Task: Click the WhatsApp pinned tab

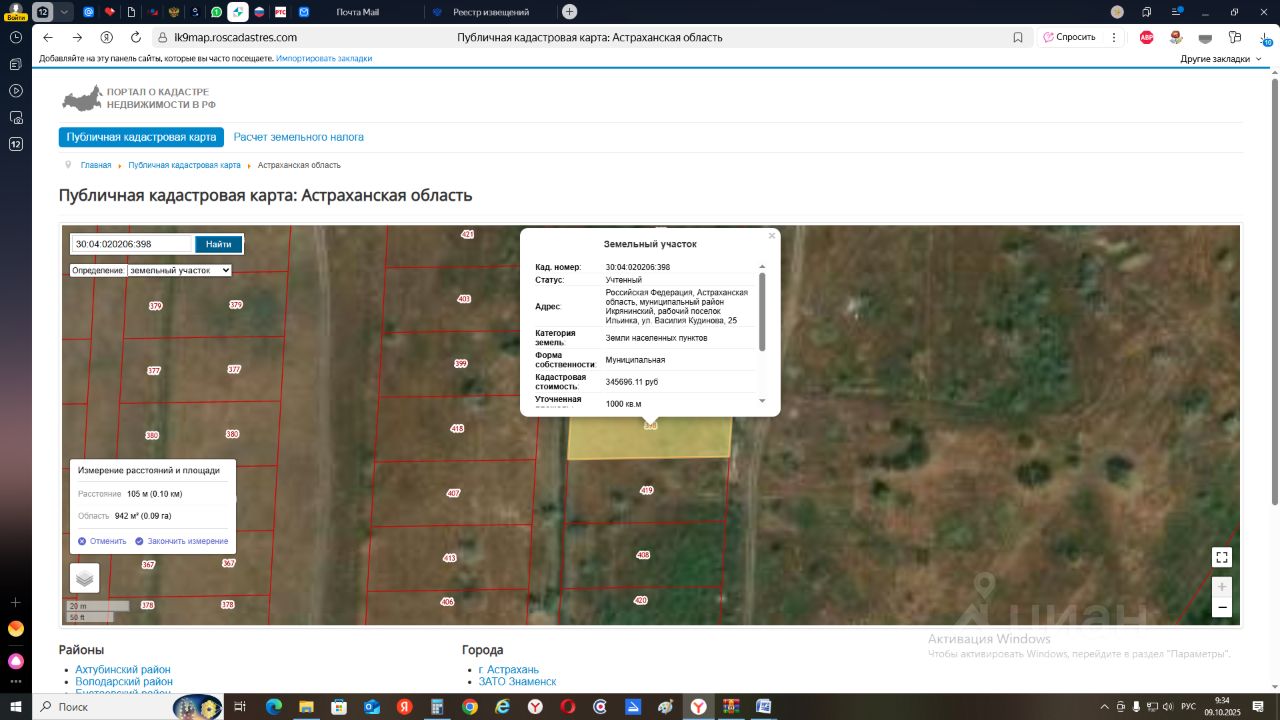Action: click(x=216, y=12)
